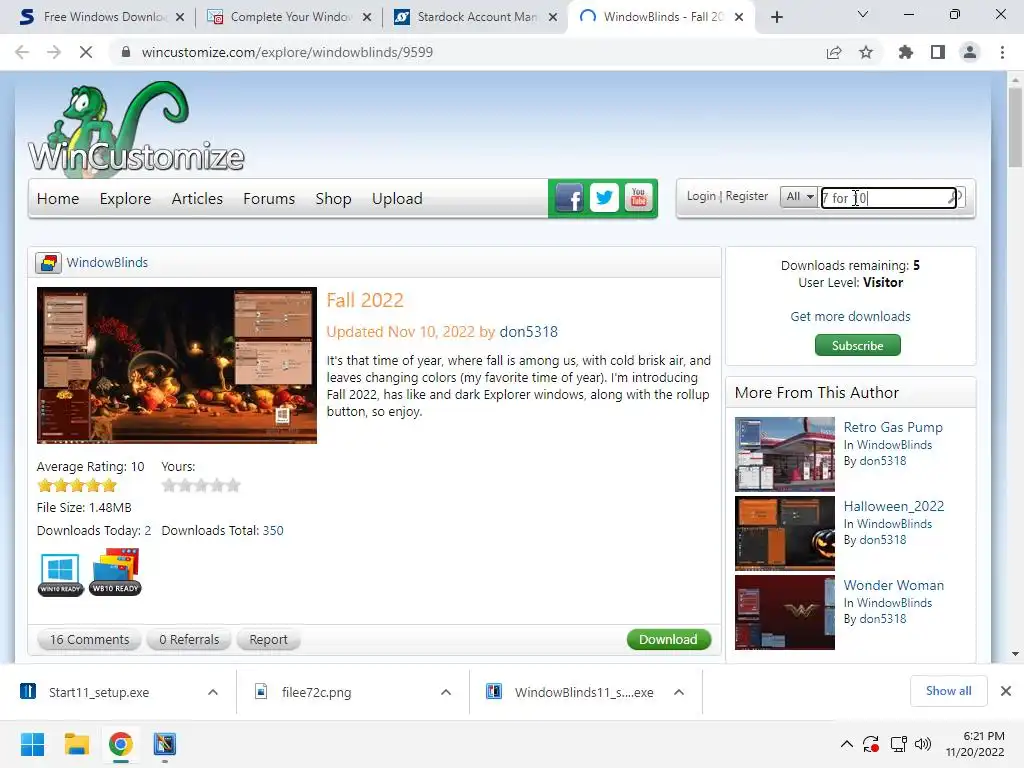Open the network tray icon
1024x768 pixels.
click(x=899, y=744)
